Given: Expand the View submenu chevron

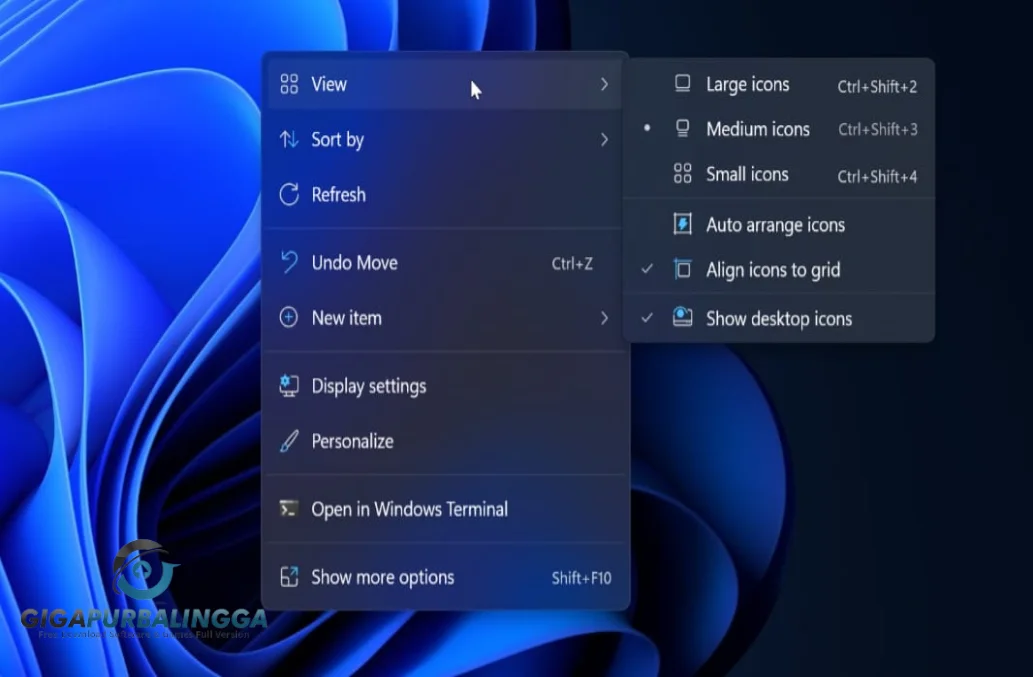Looking at the screenshot, I should point(604,84).
